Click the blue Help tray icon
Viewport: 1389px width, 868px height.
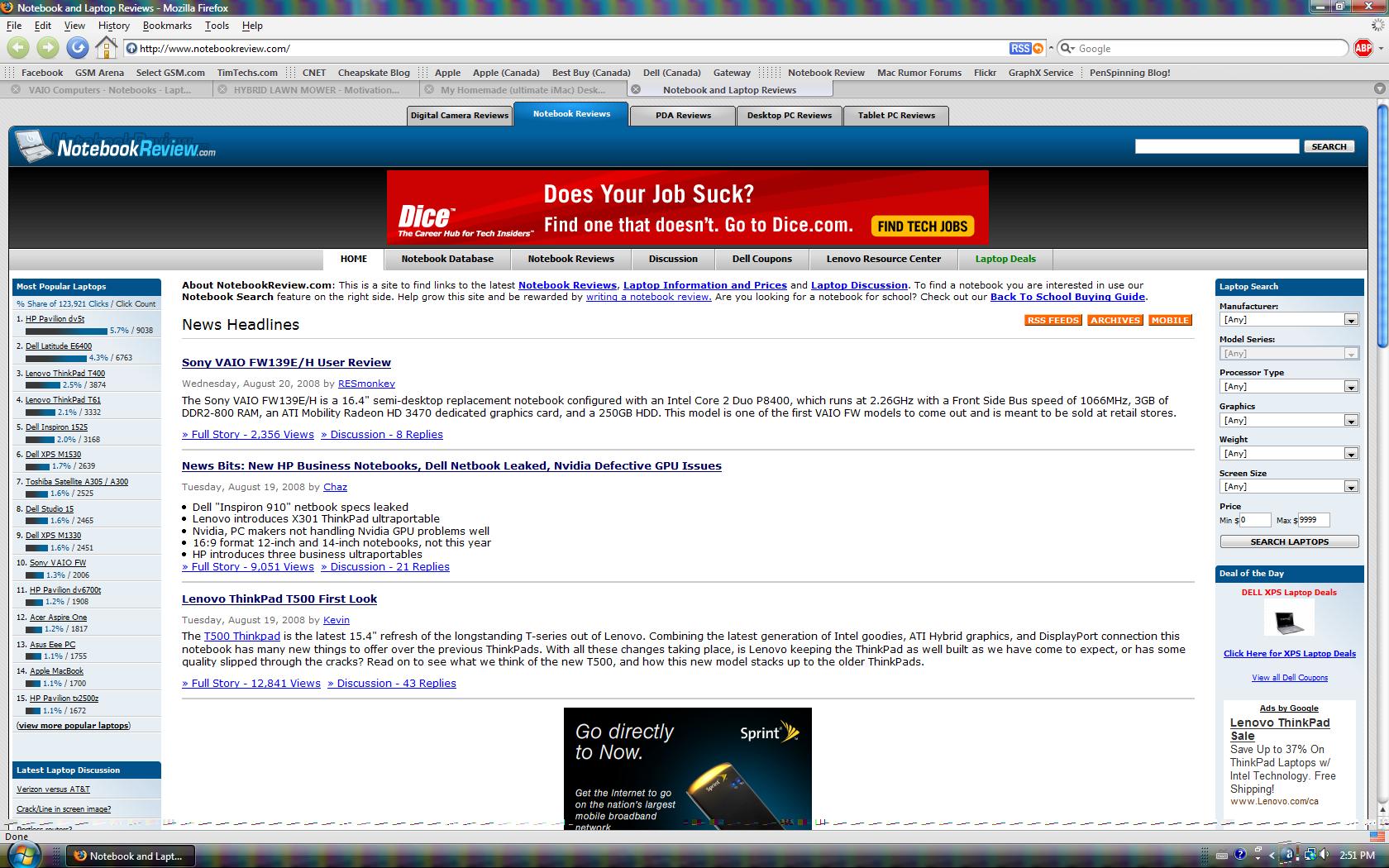click(1240, 855)
